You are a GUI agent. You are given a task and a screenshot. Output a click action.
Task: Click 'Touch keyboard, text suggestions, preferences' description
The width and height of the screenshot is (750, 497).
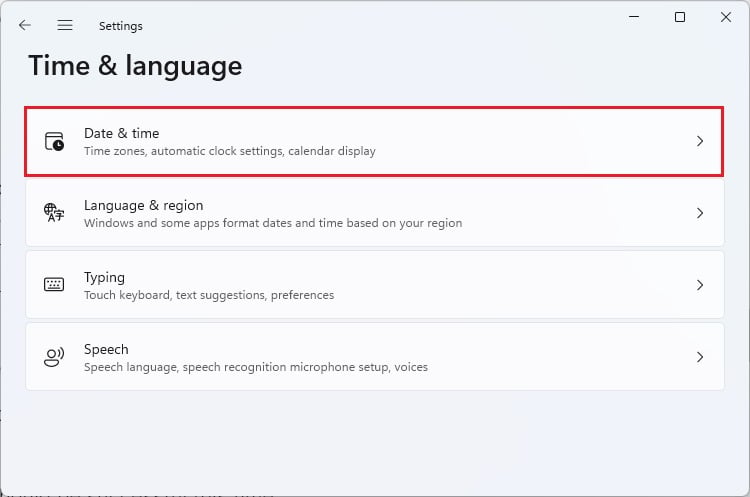[209, 295]
